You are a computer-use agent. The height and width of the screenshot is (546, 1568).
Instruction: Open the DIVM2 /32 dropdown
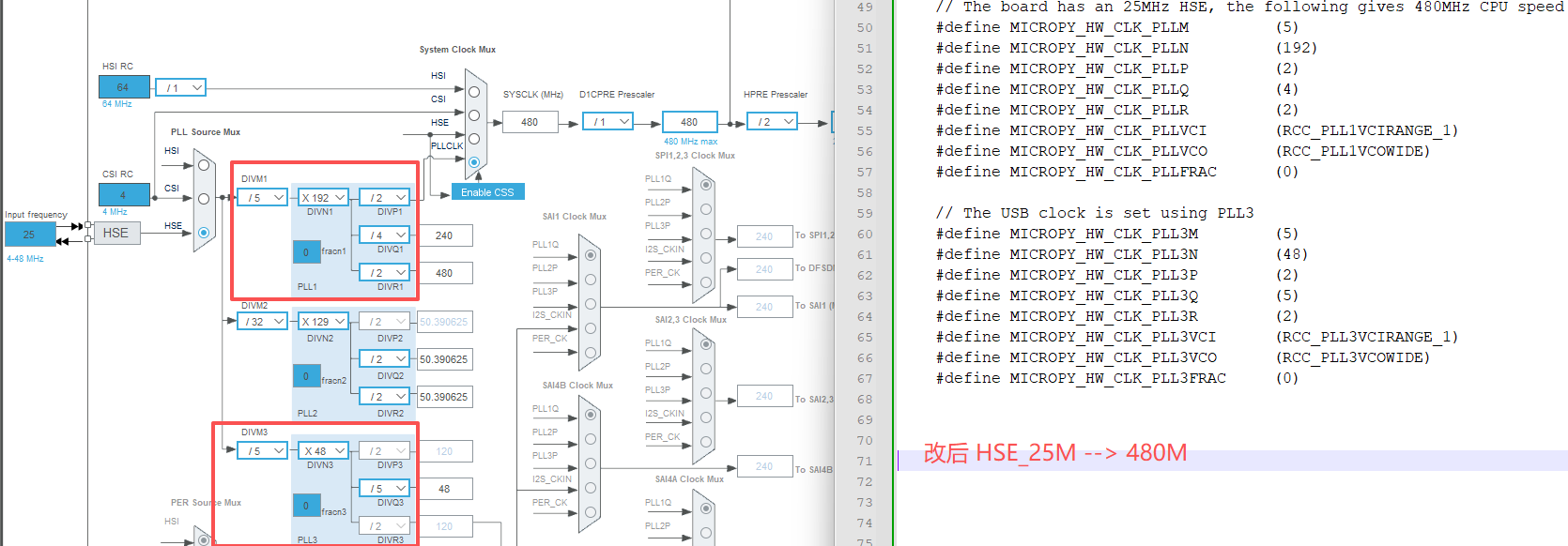click(x=263, y=322)
